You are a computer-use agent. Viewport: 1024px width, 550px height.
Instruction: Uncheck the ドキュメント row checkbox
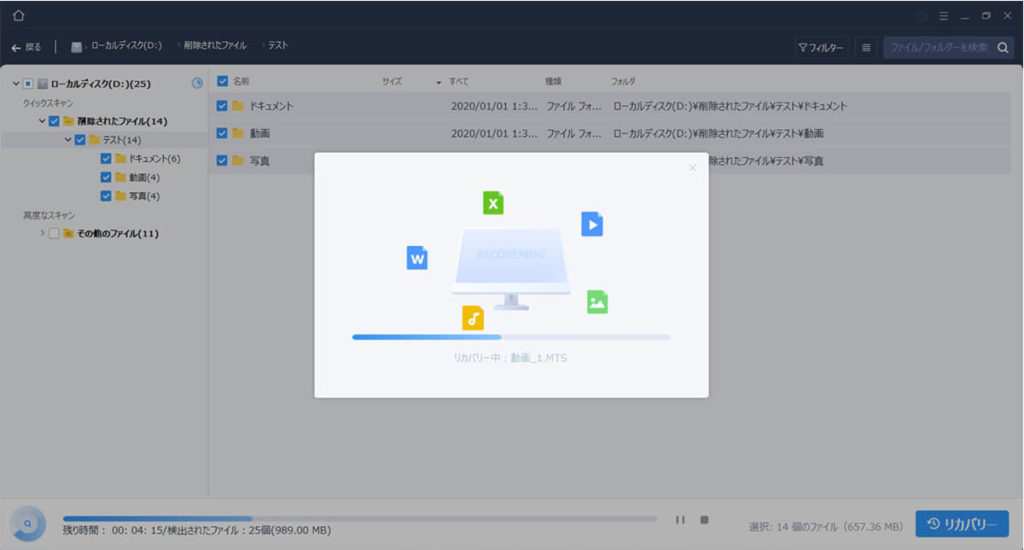(x=222, y=106)
